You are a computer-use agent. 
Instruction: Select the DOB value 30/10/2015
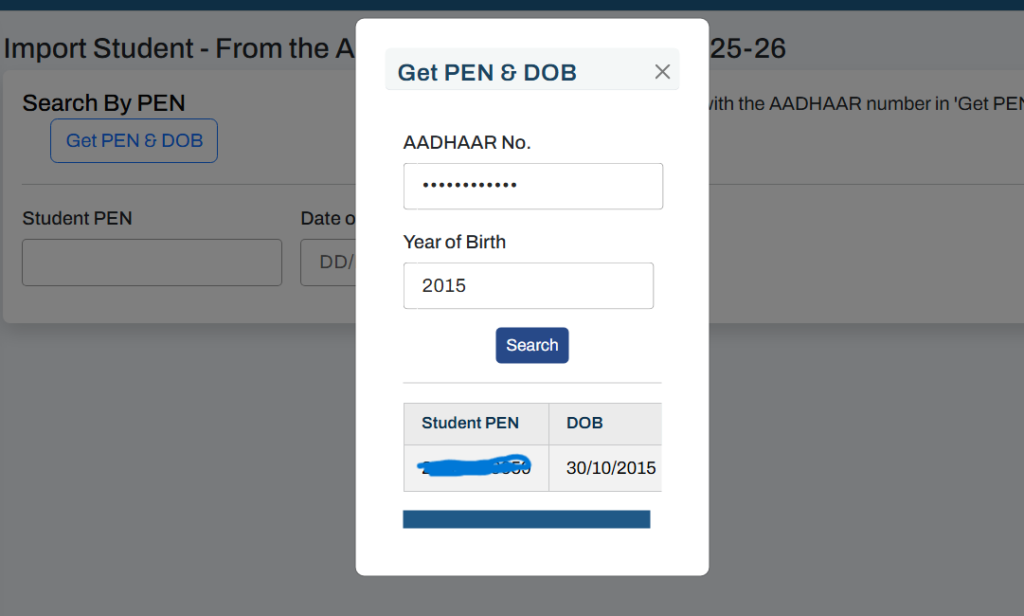click(605, 466)
